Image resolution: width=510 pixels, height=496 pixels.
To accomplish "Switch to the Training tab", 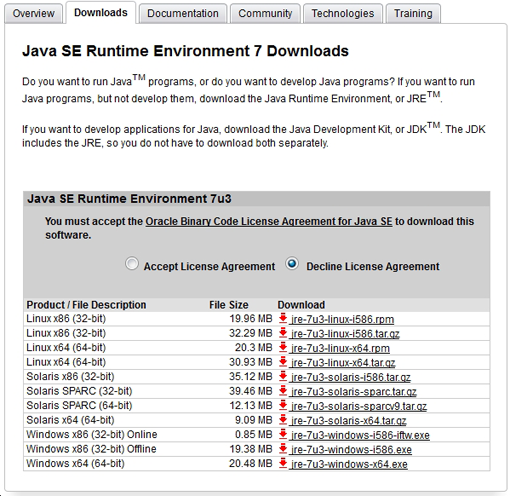I will coord(413,13).
